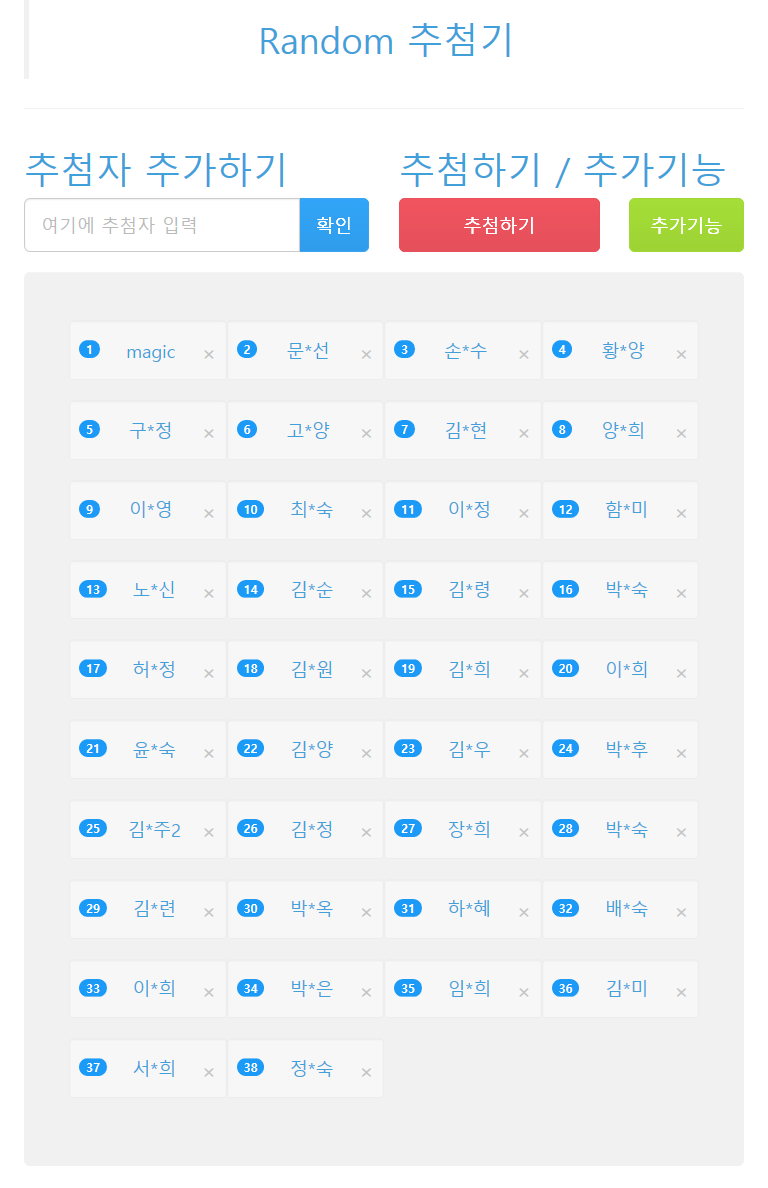Viewport: 768px width, 1188px height.
Task: Delete entry 25 김*주2 via x icon
Action: 209,833
